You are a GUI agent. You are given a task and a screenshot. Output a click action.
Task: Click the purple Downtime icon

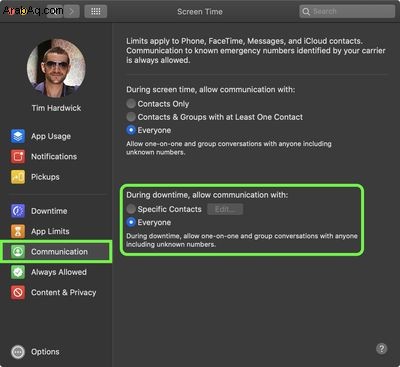point(18,211)
